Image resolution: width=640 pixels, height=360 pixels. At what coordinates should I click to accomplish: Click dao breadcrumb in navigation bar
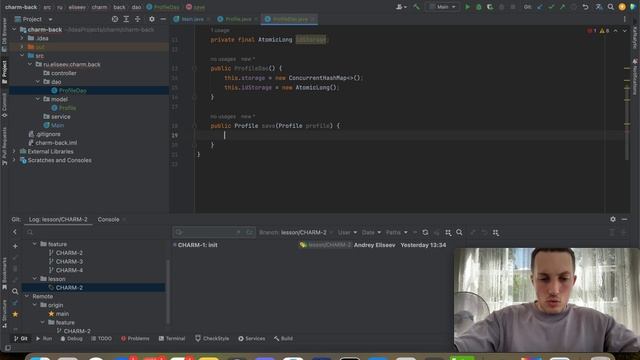tap(136, 7)
